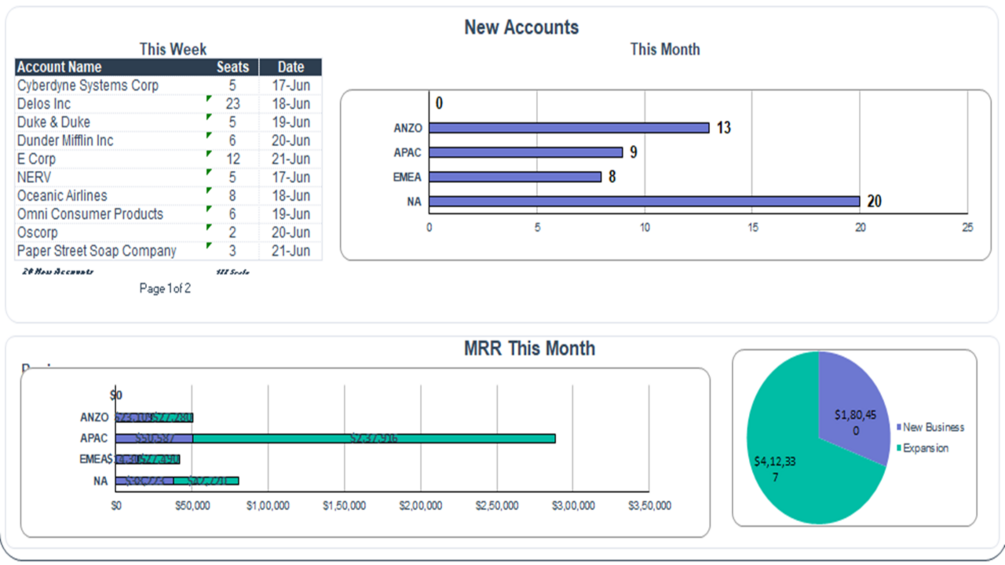
Task: Select the Oscorp account name
Action: pyautogui.click(x=37, y=233)
